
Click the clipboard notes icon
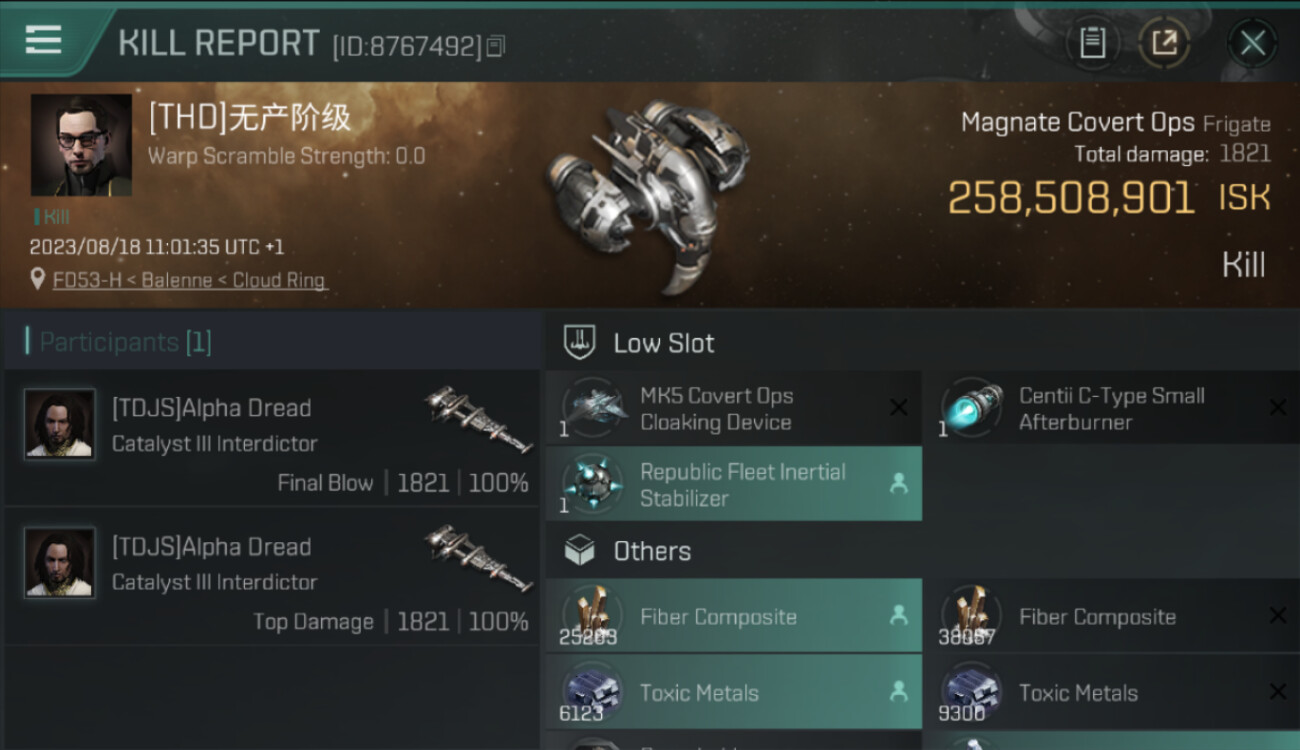pyautogui.click(x=1092, y=43)
